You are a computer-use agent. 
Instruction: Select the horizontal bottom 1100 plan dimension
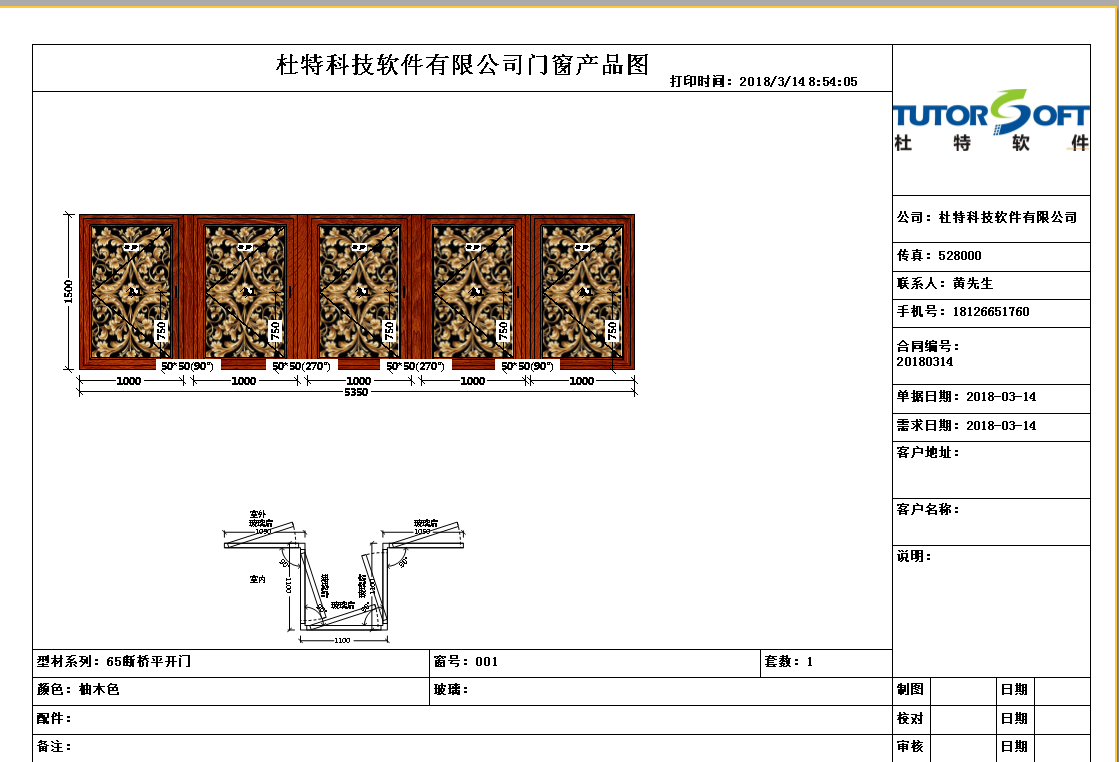click(x=343, y=640)
